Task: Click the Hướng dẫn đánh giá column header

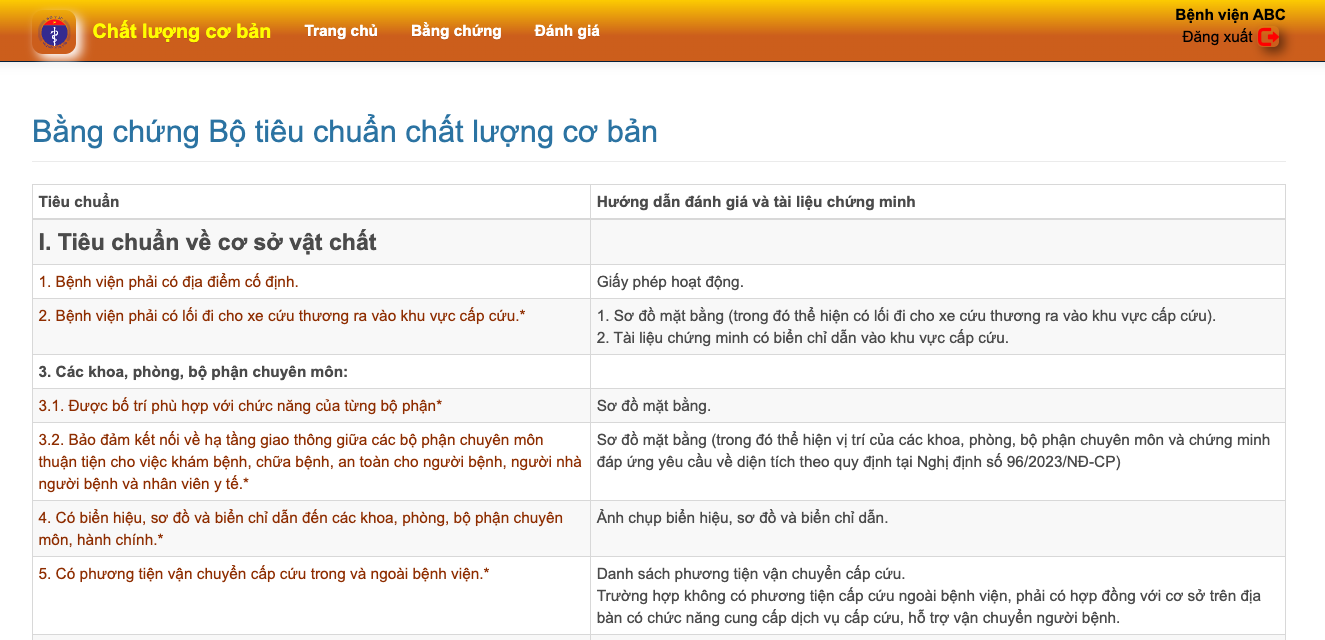Action: [x=755, y=202]
